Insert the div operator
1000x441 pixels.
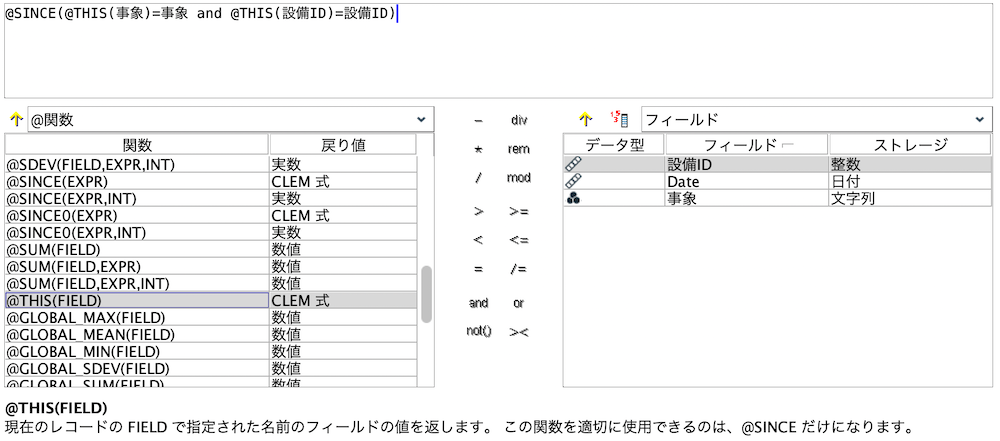[519, 120]
